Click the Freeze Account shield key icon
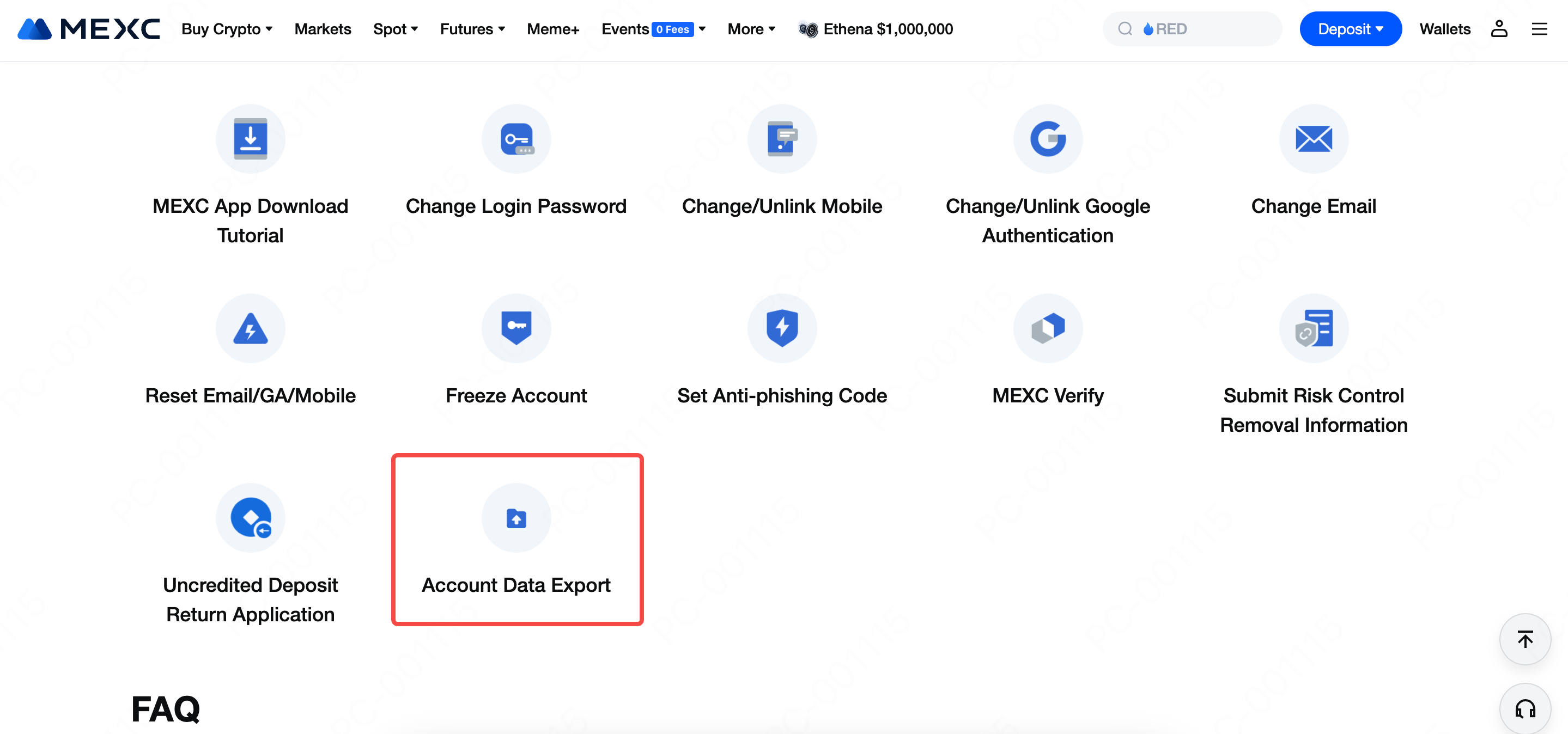 (516, 328)
